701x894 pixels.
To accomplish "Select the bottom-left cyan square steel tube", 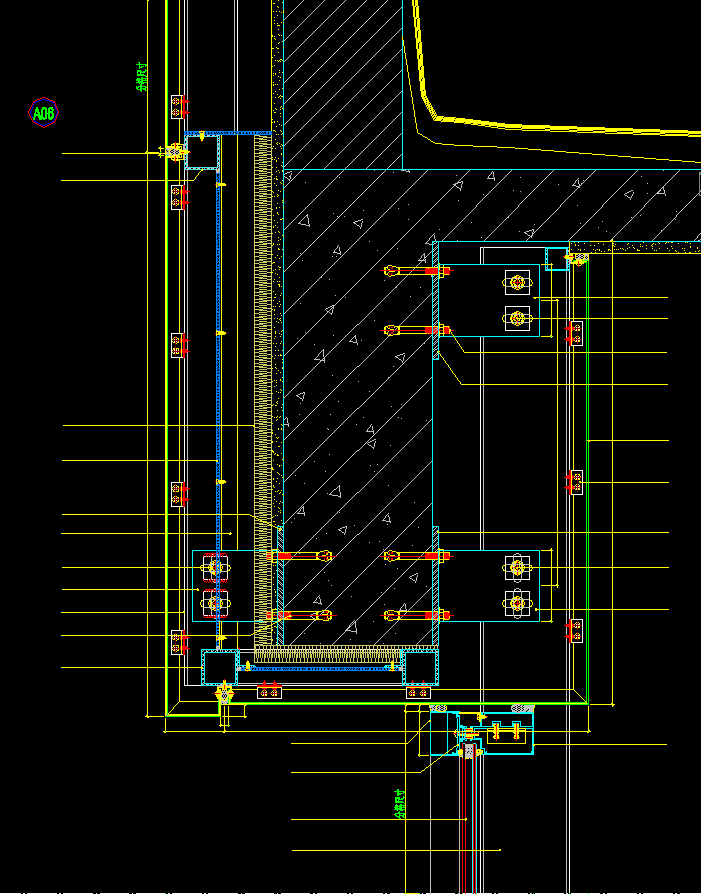I will coord(220,667).
